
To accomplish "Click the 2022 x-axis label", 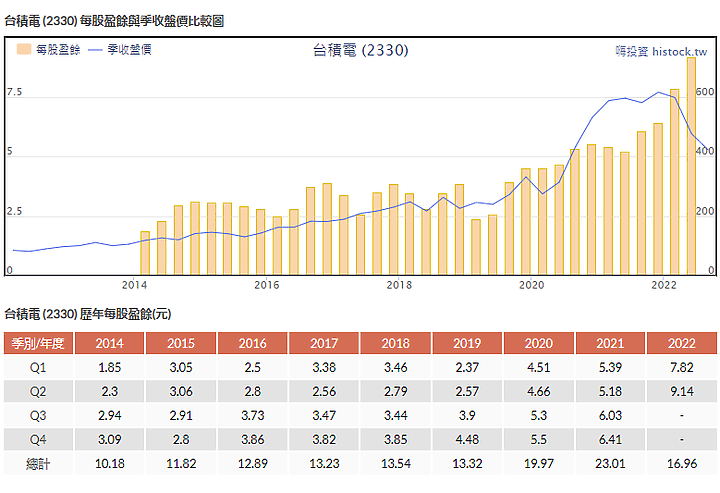I will point(664,285).
